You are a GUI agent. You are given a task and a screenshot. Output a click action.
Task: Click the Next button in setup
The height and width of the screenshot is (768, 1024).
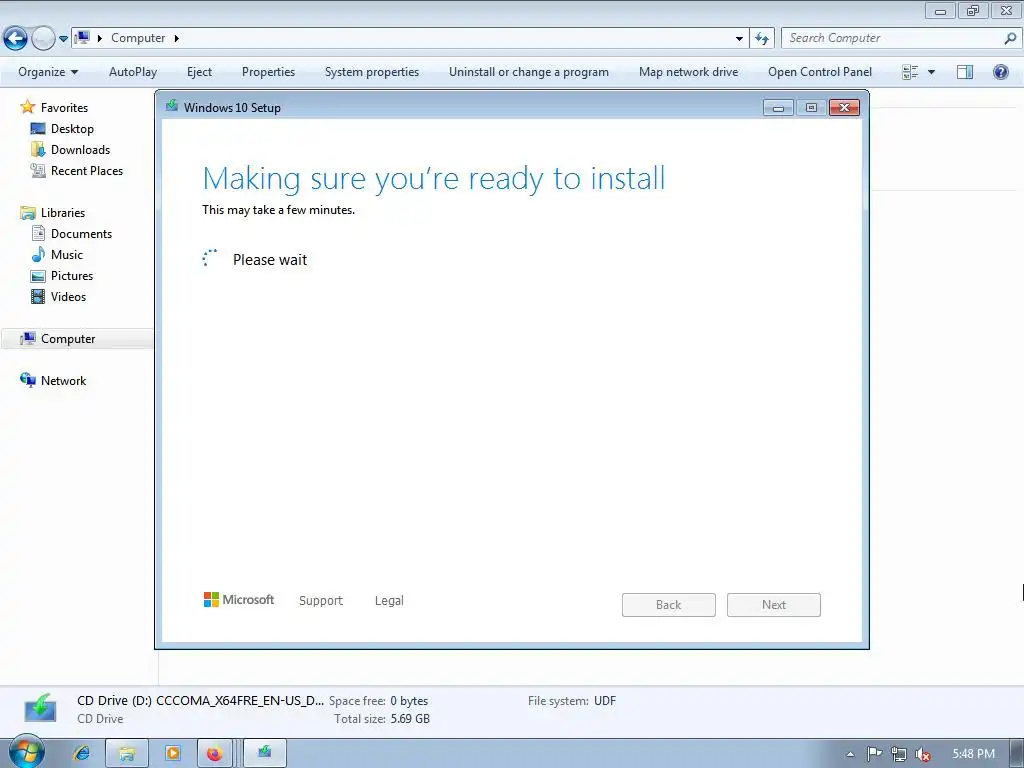tap(774, 605)
